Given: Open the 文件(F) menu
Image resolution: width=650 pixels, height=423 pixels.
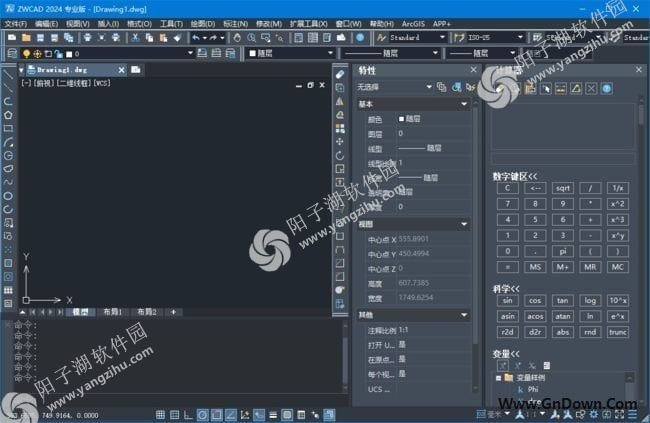Looking at the screenshot, I should [16, 24].
